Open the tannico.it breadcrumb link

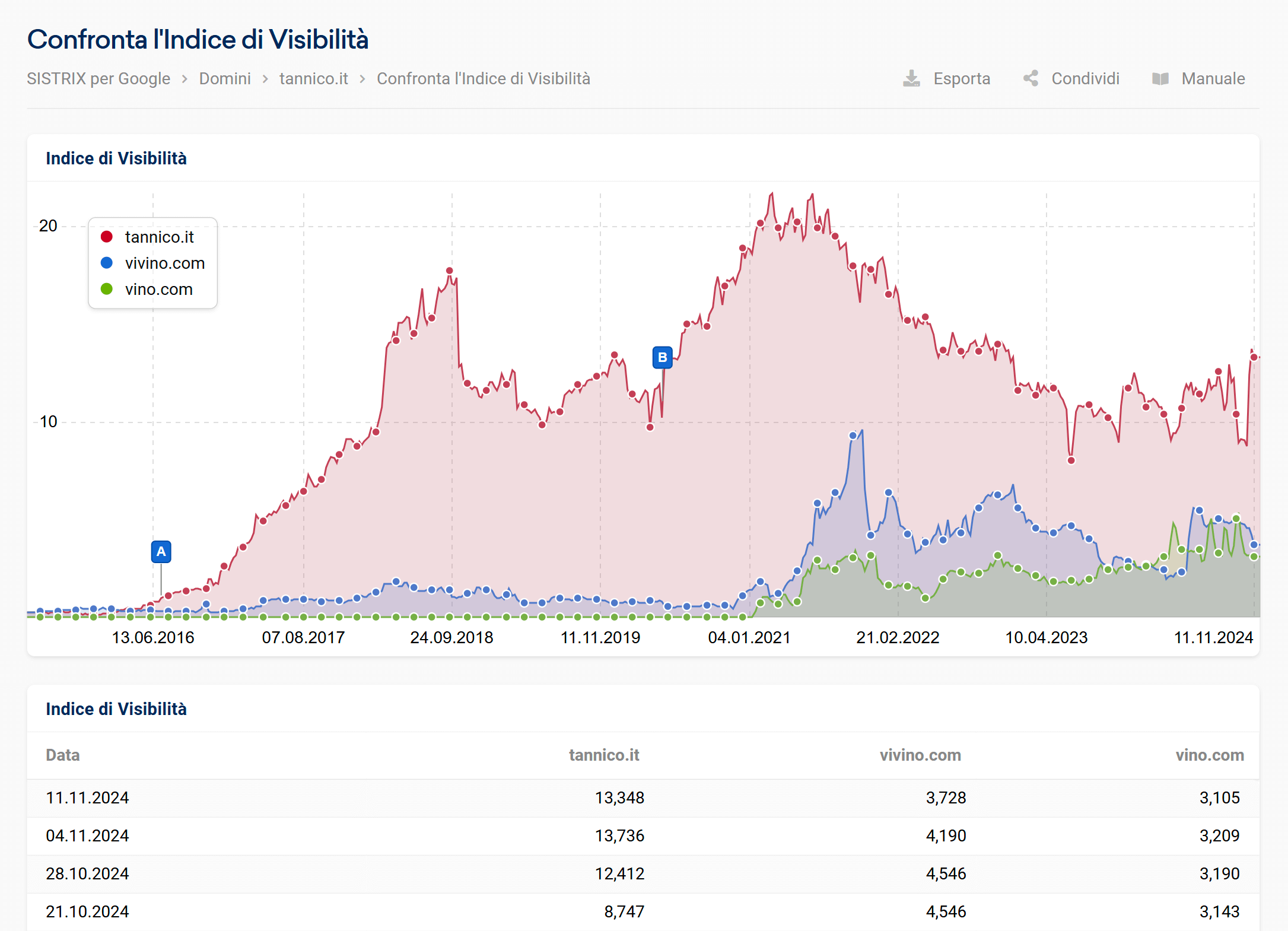pos(314,78)
